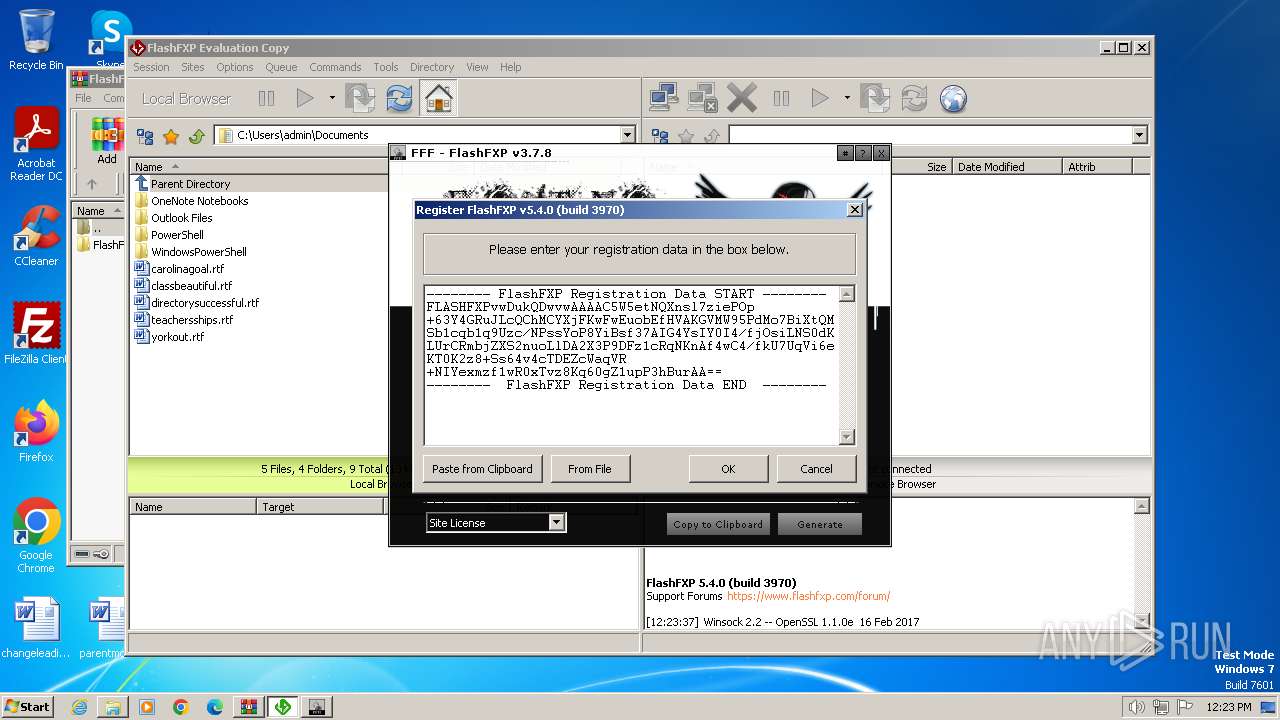
Task: Select the file teachersships.rtf
Action: pyautogui.click(x=192, y=320)
